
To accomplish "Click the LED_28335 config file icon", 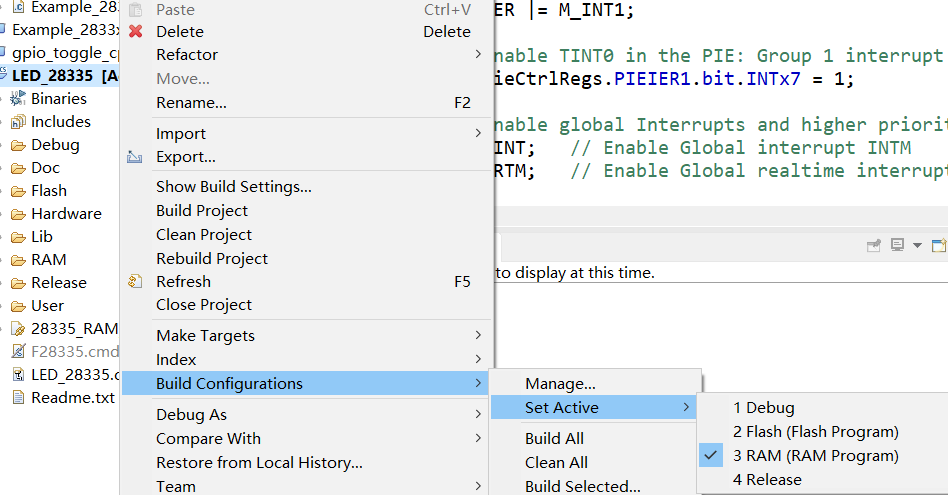I will [19, 375].
